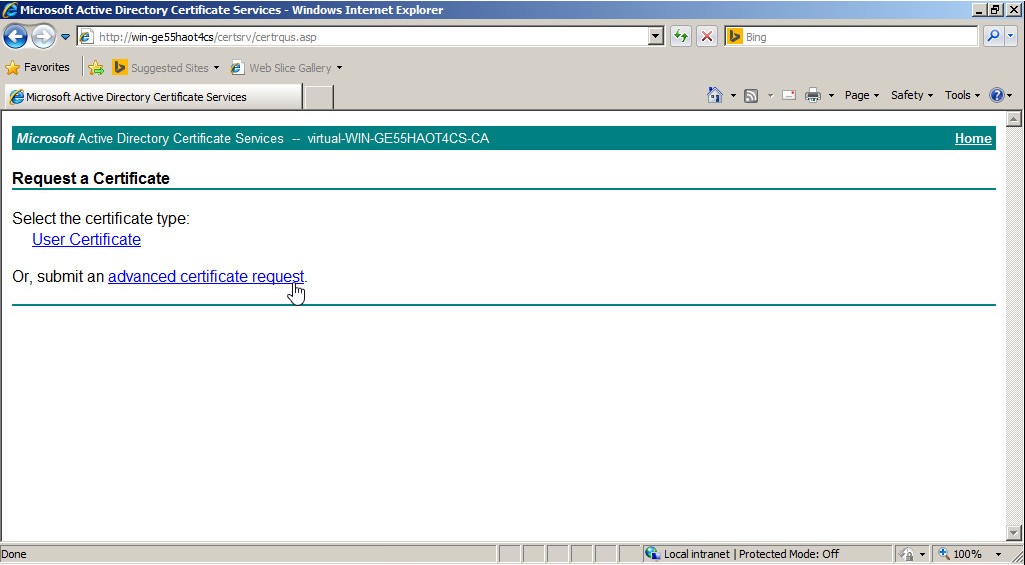Click the Stop loading red X icon
This screenshot has height=565, width=1025.
click(707, 37)
